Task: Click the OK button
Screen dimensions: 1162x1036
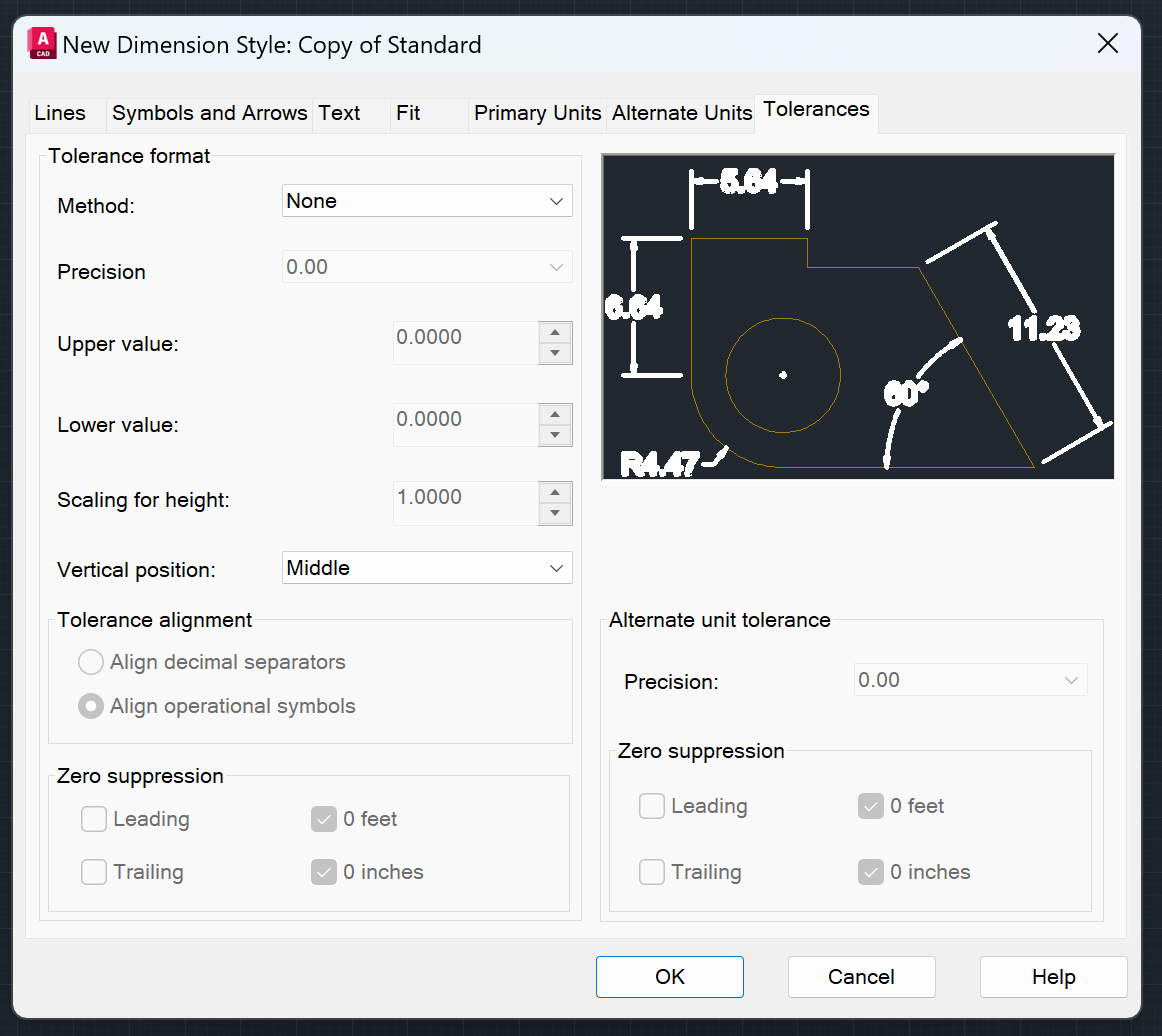Action: point(669,977)
